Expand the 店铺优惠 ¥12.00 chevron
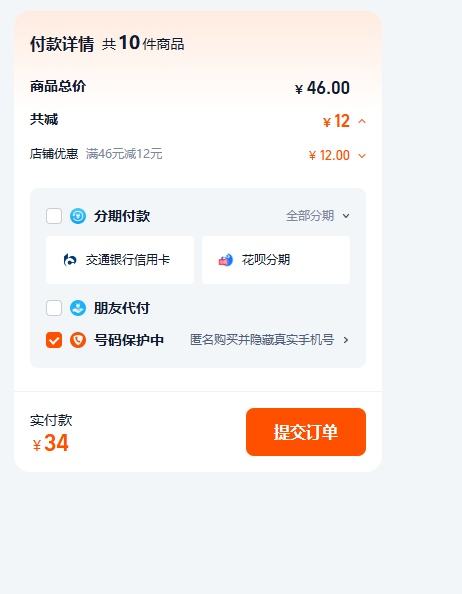Viewport: 462px width, 594px height. point(362,156)
